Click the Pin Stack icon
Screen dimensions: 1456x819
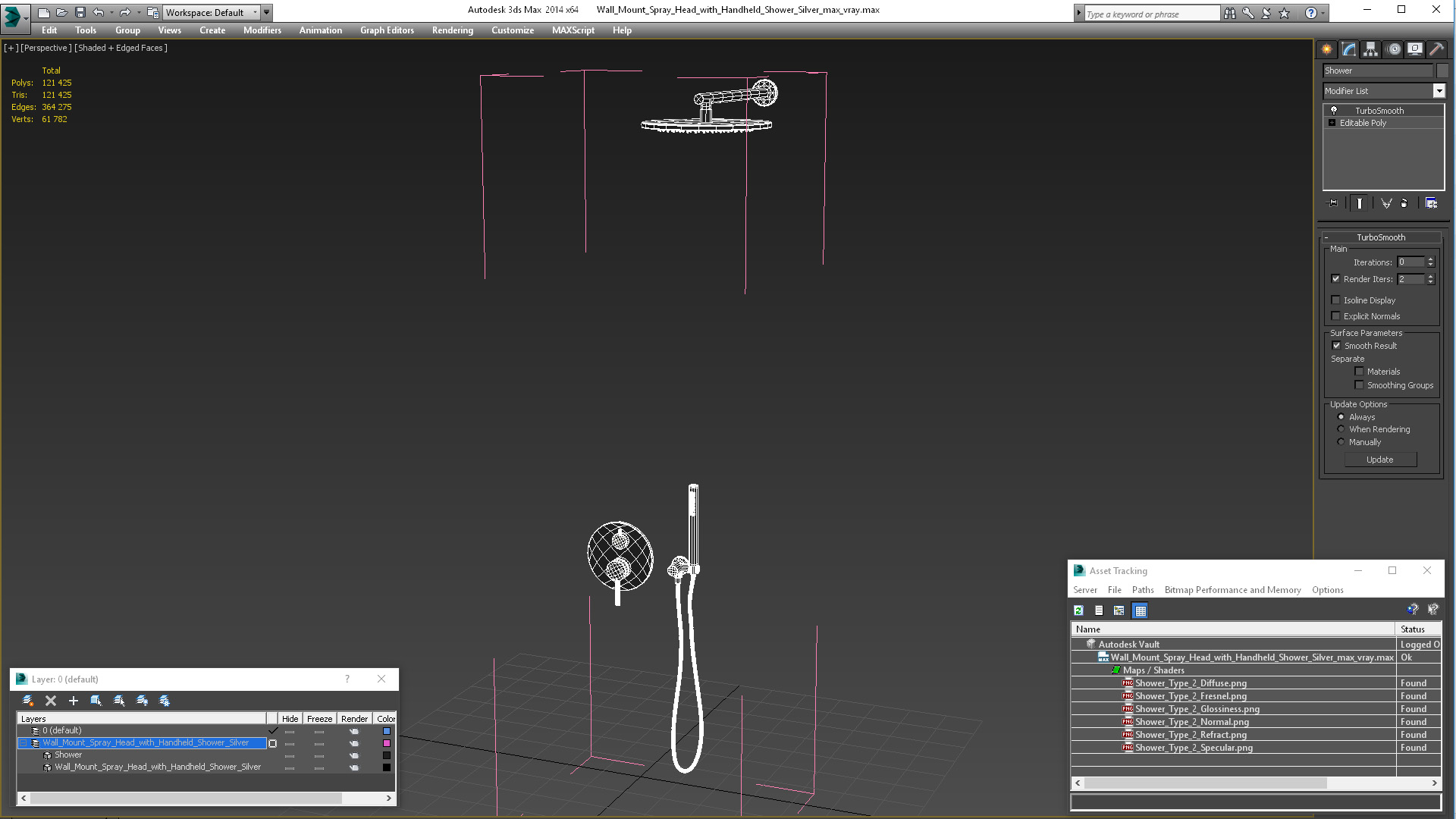[1332, 203]
